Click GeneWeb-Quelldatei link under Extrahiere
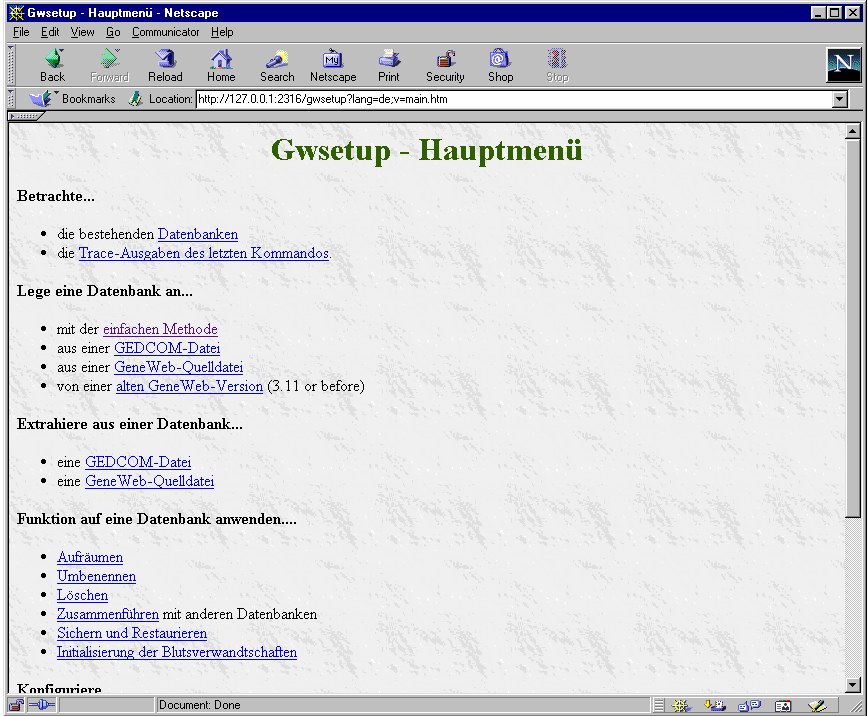This screenshot has height=716, width=868. click(x=149, y=481)
